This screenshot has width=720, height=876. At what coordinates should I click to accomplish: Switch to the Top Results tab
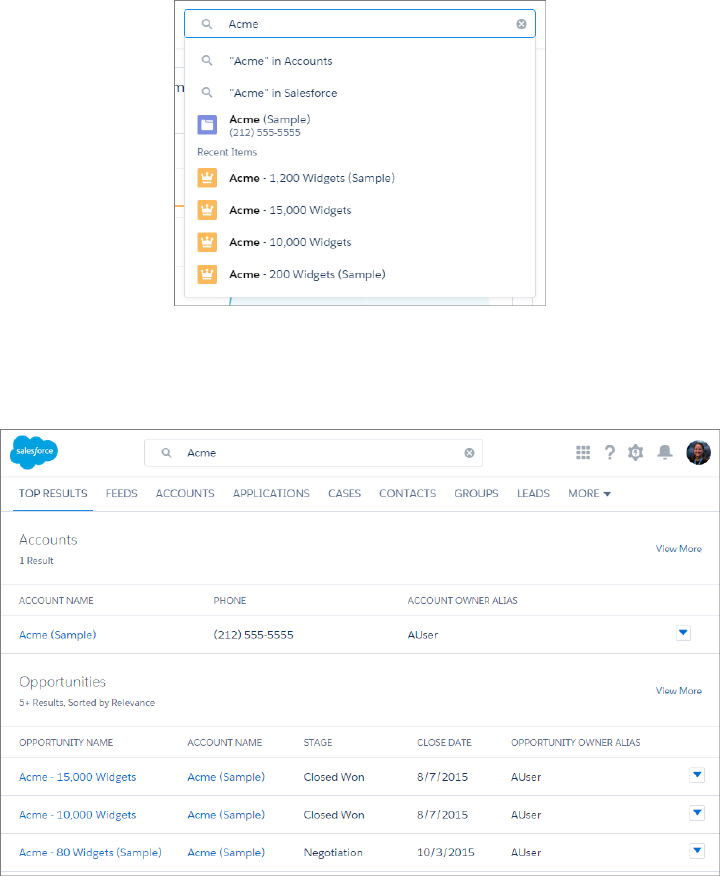click(53, 493)
